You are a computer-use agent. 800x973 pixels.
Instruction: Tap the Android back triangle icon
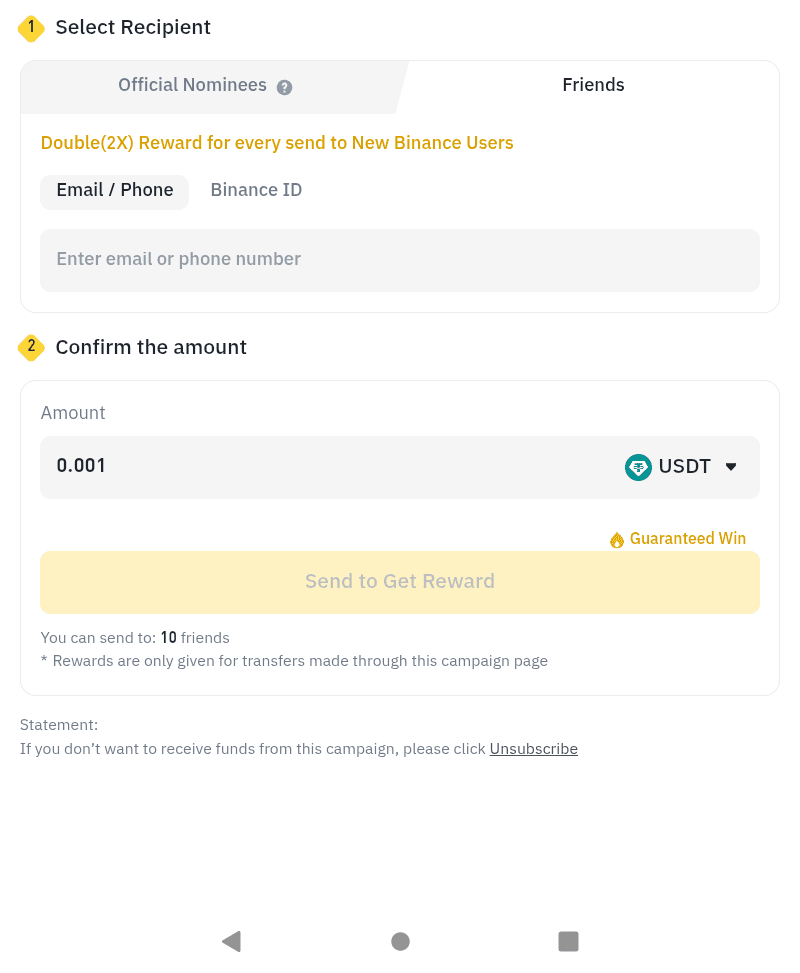(x=231, y=941)
